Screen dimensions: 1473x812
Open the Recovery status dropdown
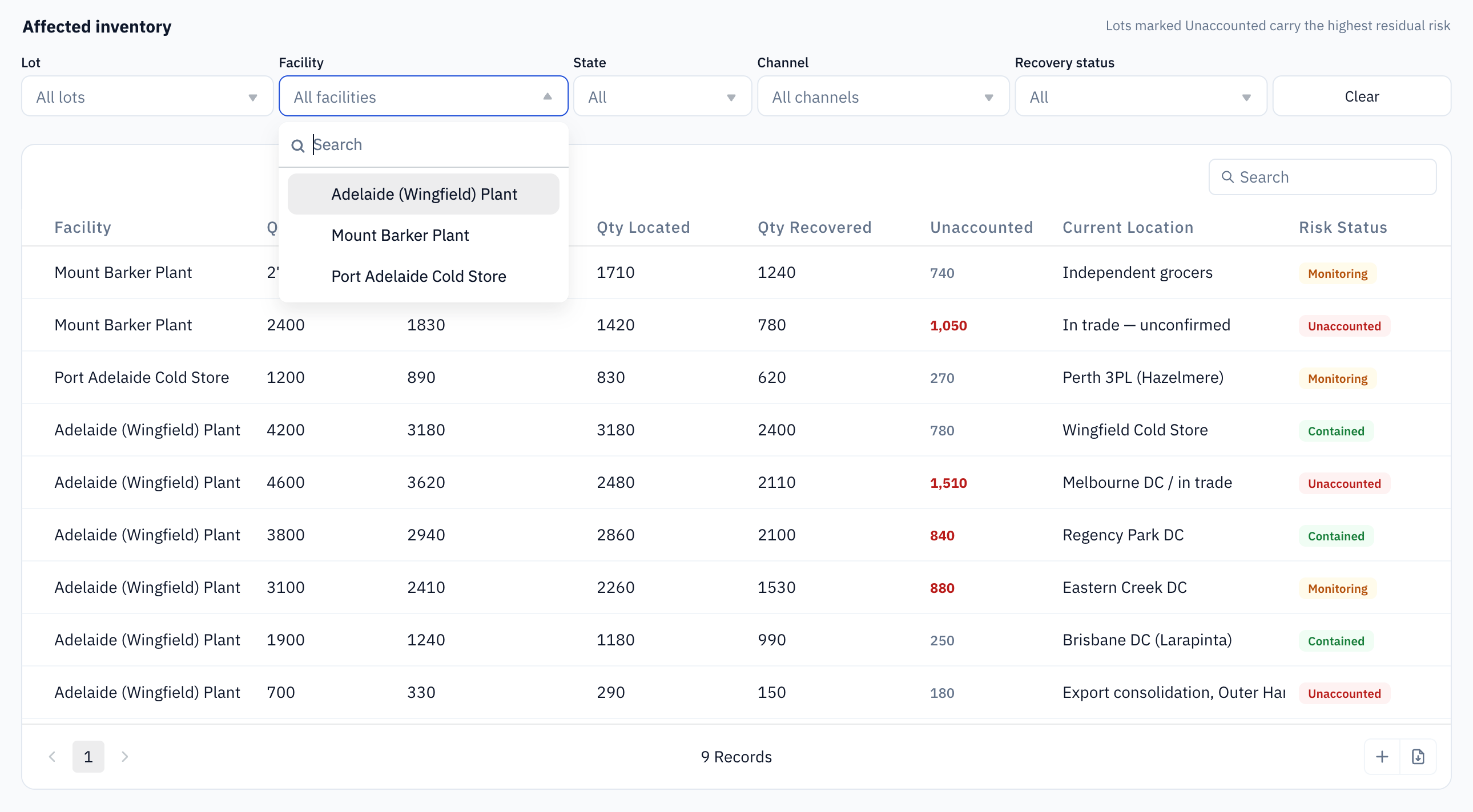tap(1141, 96)
